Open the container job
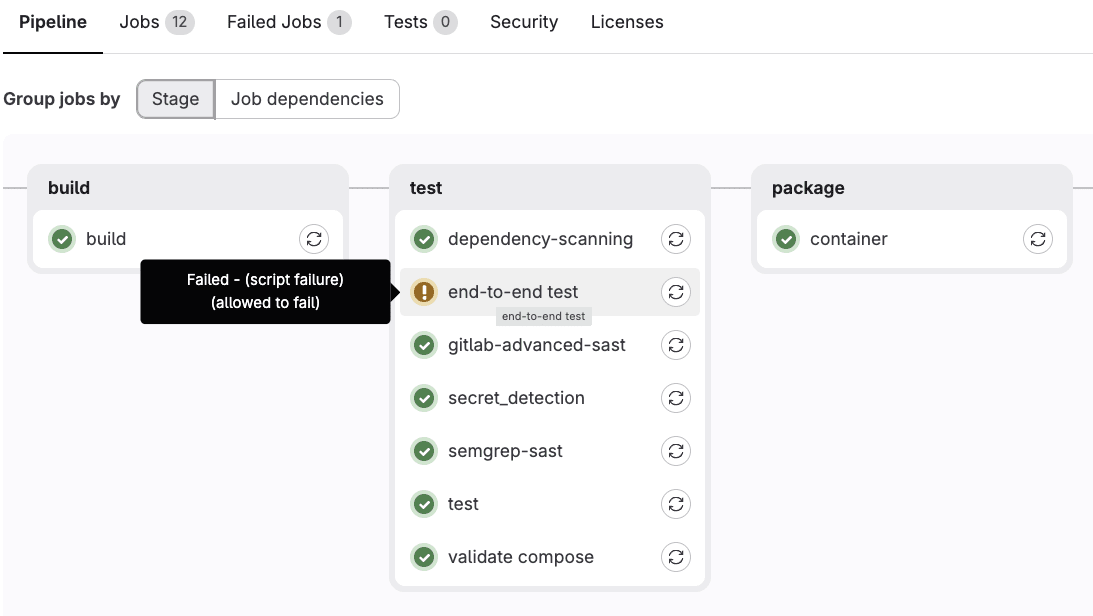 (x=848, y=239)
